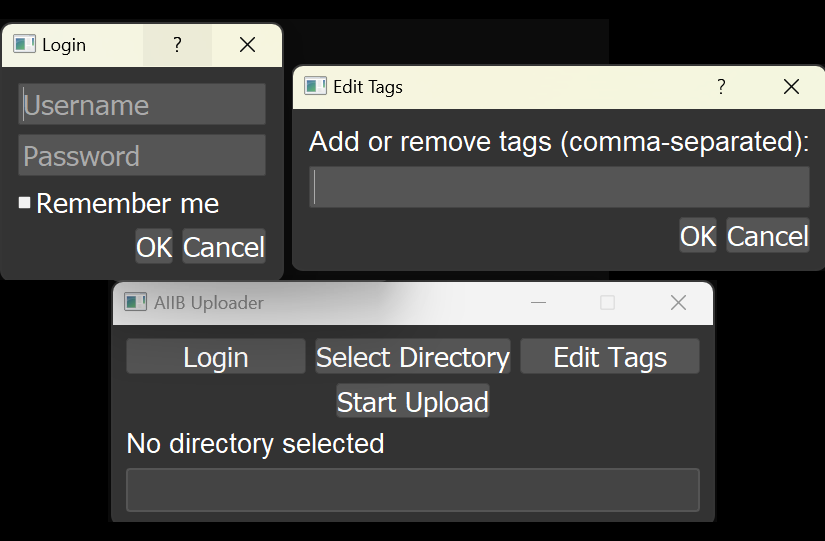Close the Edit Tags dialog window
Image resolution: width=825 pixels, height=541 pixels.
coord(791,87)
